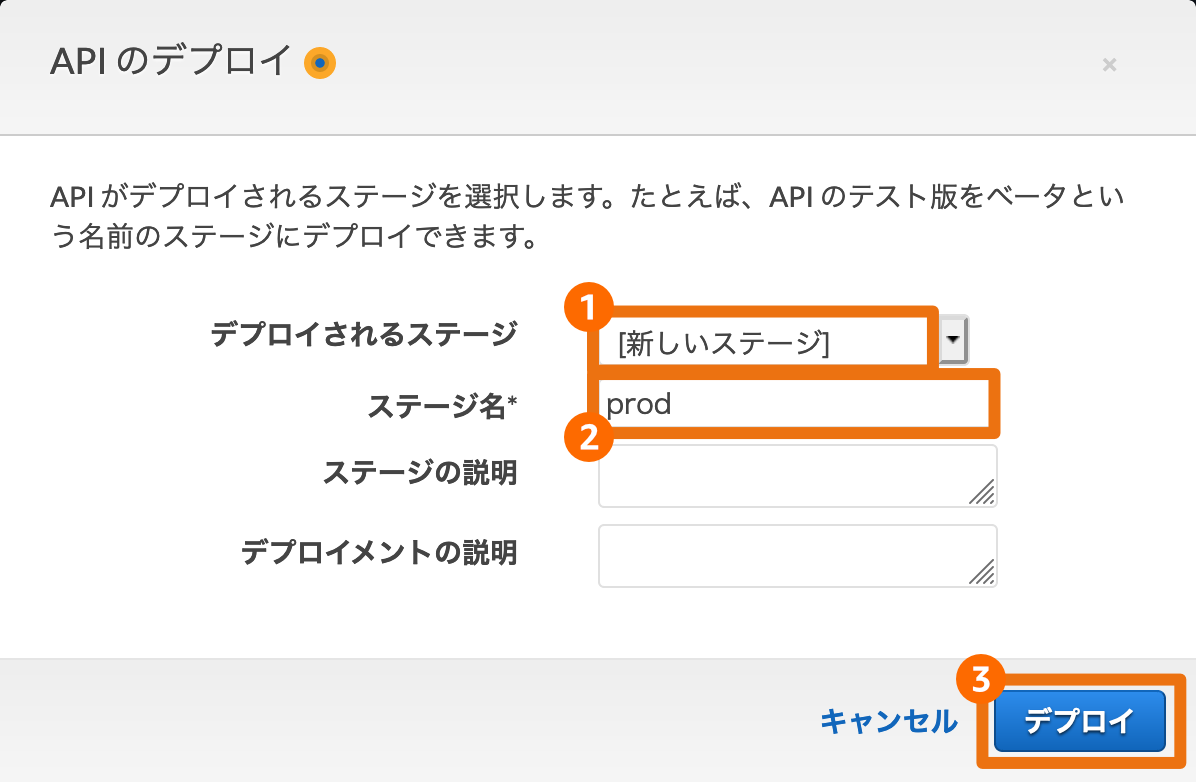This screenshot has width=1196, height=782.
Task: Click the orange number 1 badge
Action: point(588,308)
